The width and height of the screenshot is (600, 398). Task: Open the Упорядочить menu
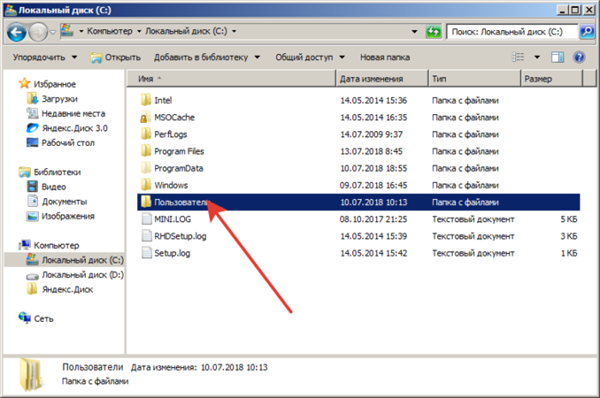click(45, 57)
